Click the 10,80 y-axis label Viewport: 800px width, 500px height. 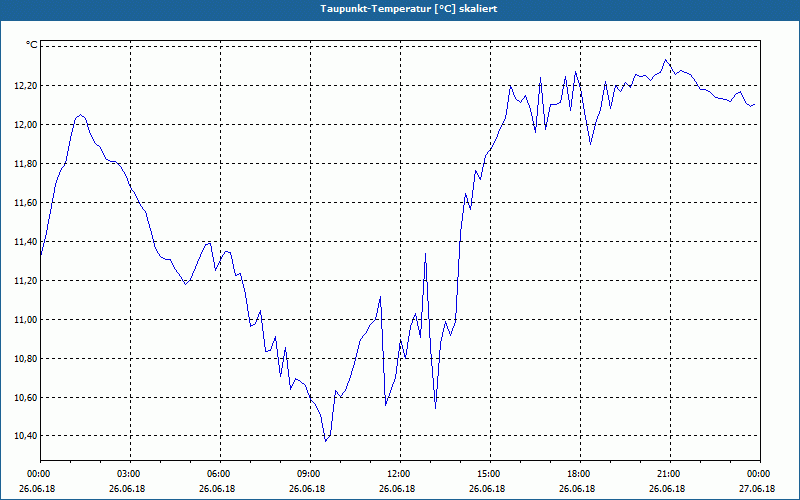[x=26, y=359]
